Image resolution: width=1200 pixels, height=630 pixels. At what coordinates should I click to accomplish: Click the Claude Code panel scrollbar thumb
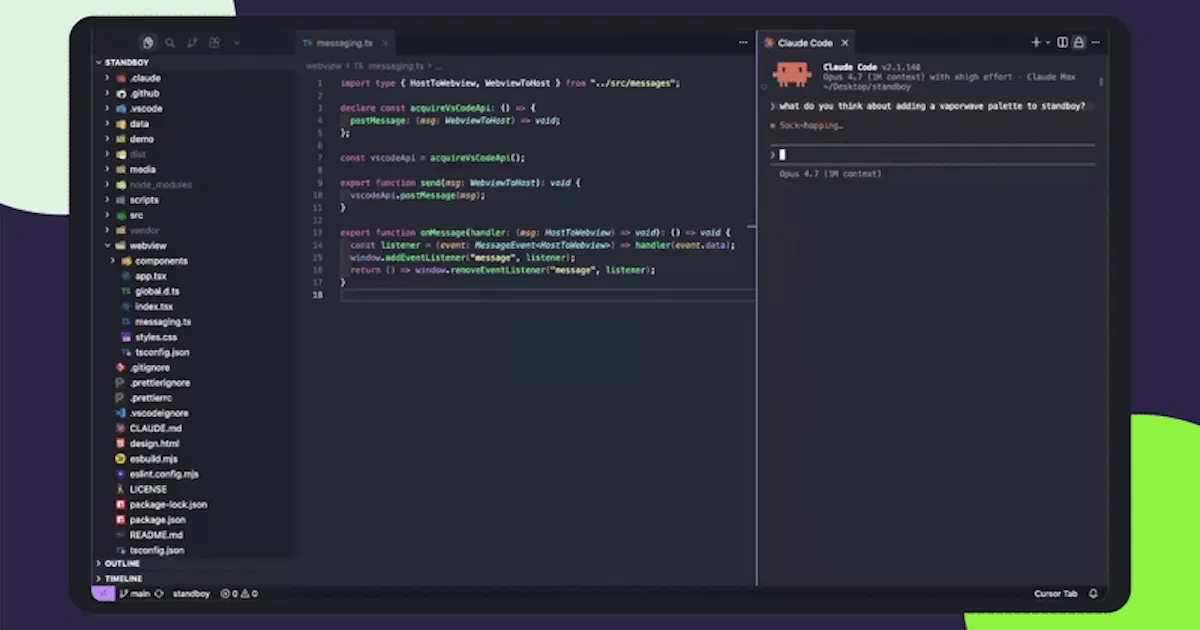click(1102, 83)
